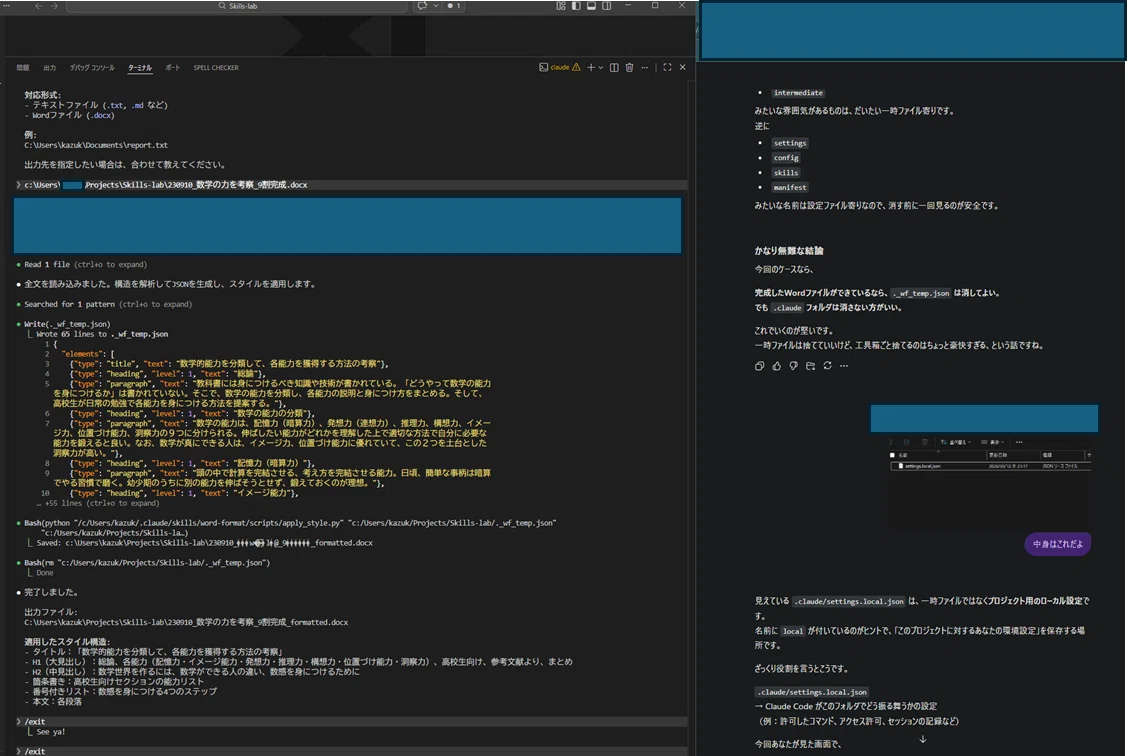This screenshot has height=756, width=1127.
Task: Go back with VS Code navigation arrow
Action: (39, 6)
